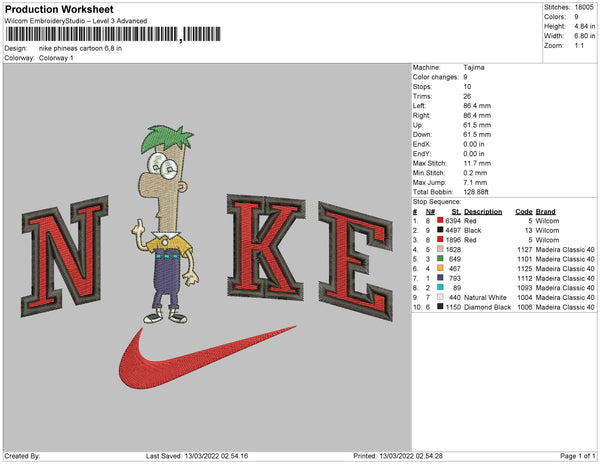Click the Zoom value 1:1
The image size is (600, 464).
tap(579, 46)
